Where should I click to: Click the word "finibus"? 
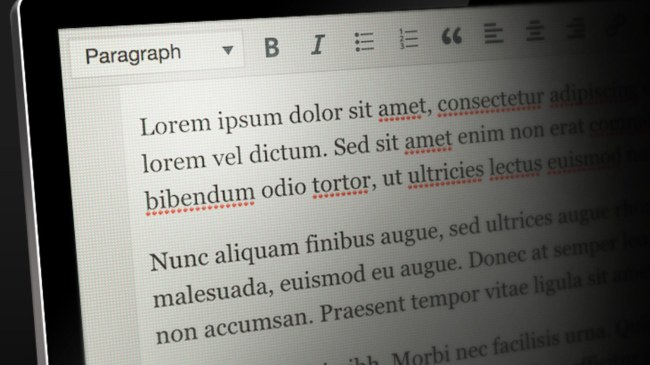(340, 242)
